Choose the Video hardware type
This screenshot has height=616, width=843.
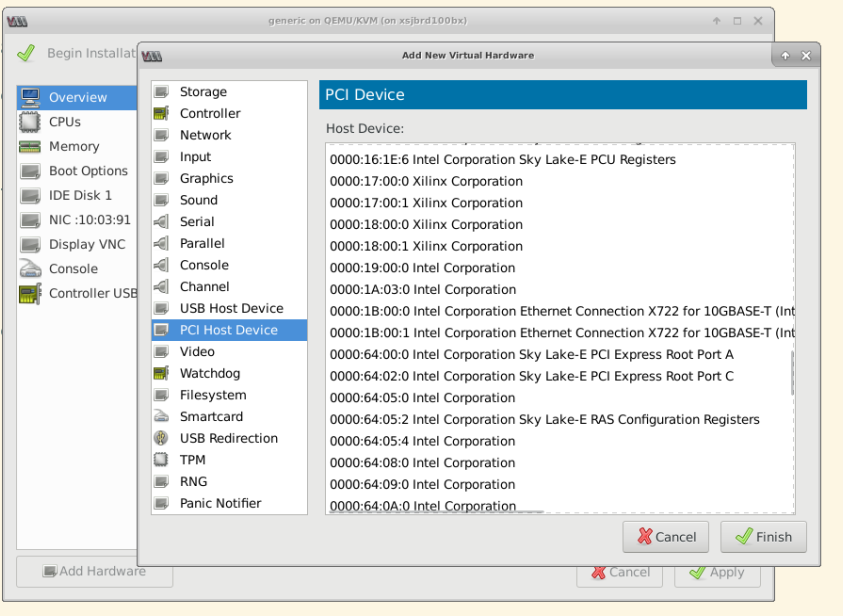(x=197, y=352)
